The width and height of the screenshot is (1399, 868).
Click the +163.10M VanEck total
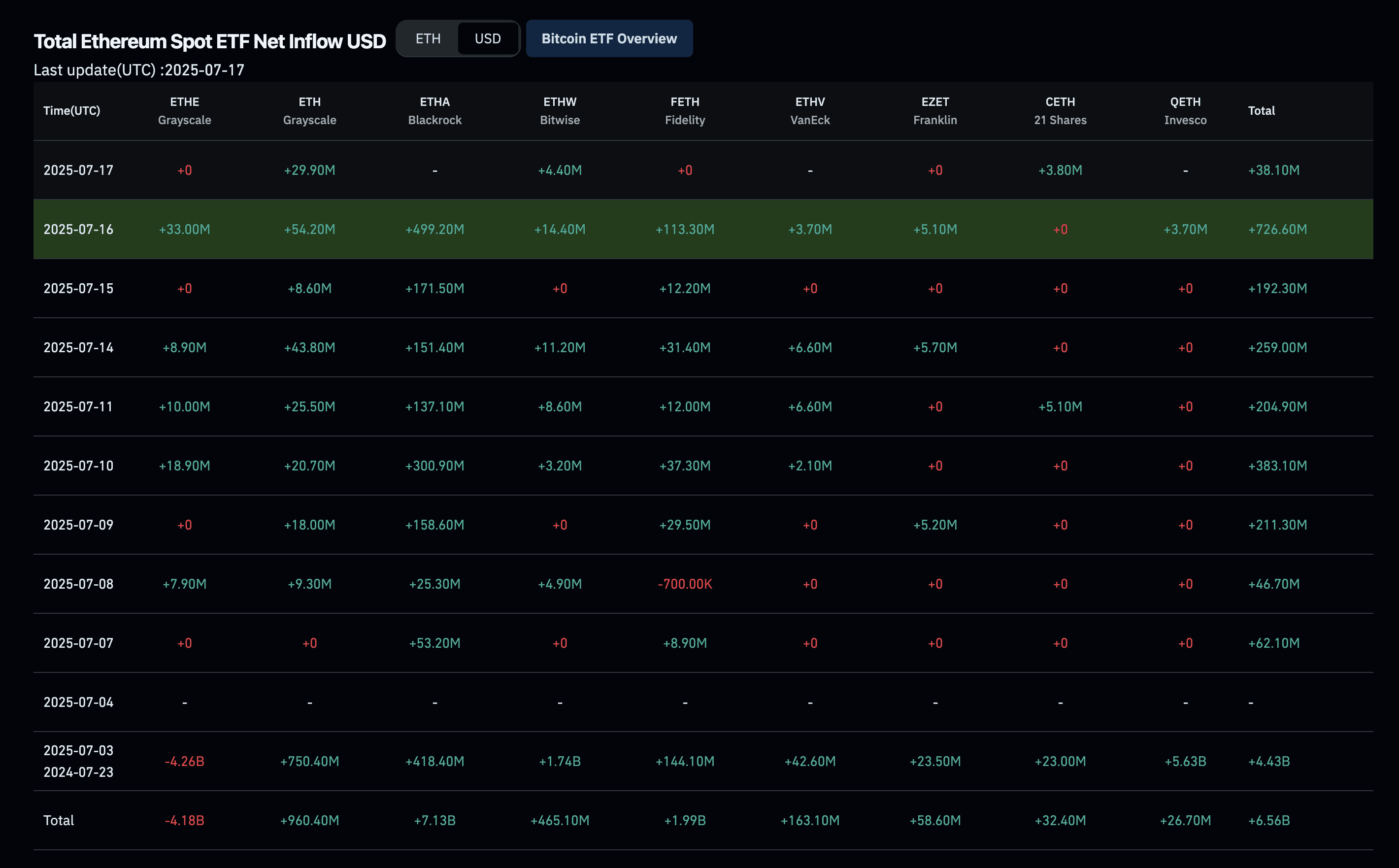click(x=810, y=821)
